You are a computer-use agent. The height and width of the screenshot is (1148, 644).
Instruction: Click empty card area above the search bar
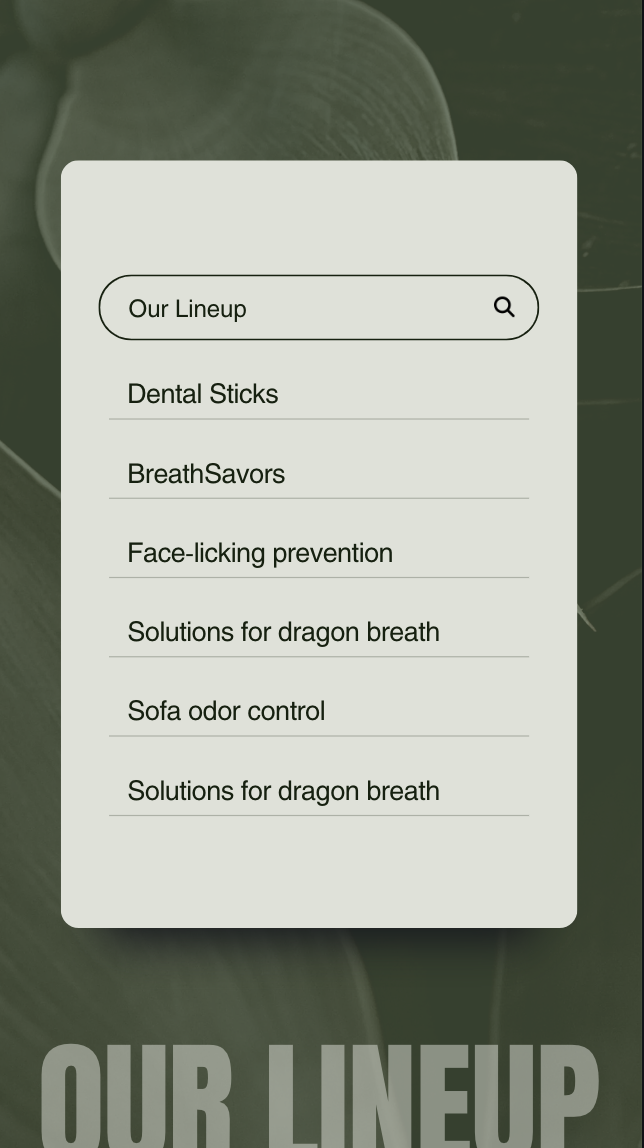(x=318, y=215)
